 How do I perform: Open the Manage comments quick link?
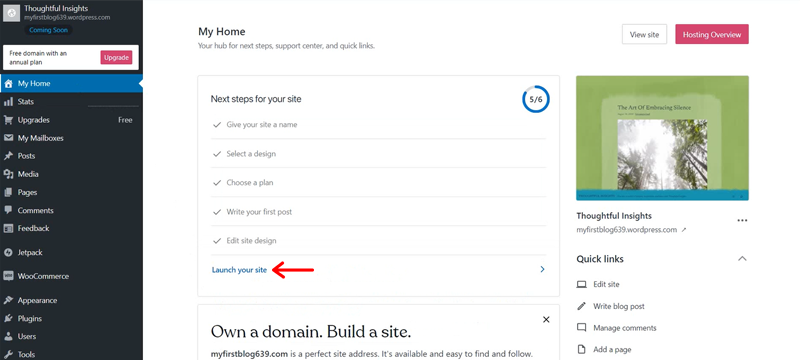624,328
